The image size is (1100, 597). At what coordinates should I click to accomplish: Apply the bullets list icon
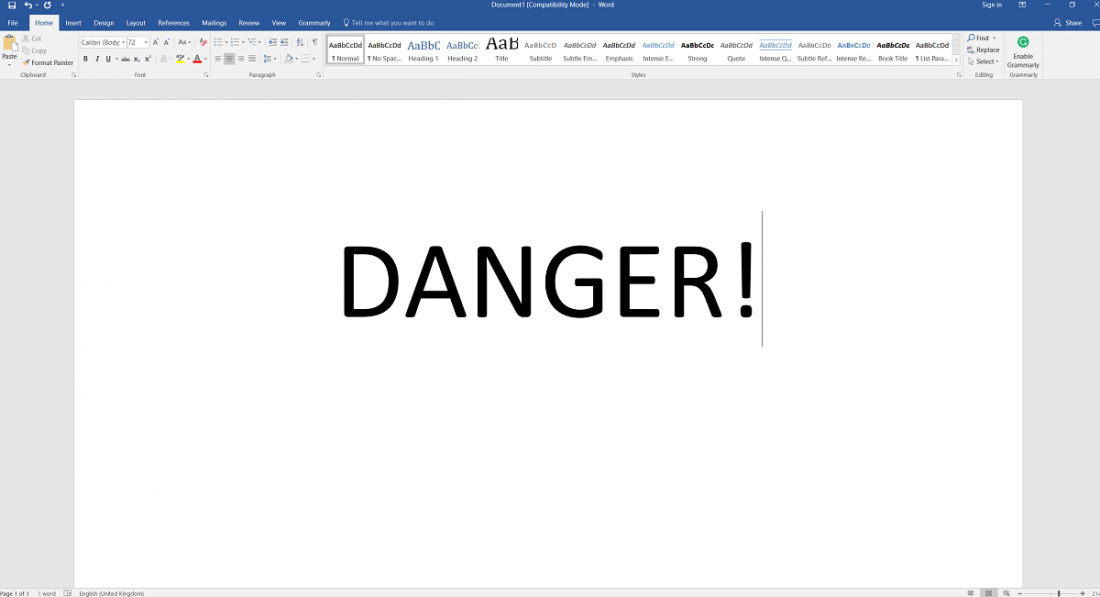(x=219, y=42)
